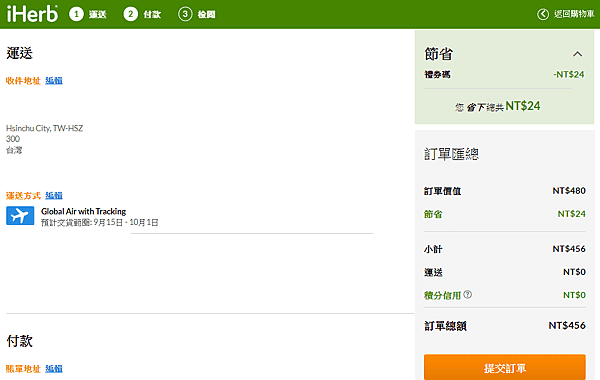Click the 訂單匯總 heading
The width and height of the screenshot is (600, 380).
point(451,154)
